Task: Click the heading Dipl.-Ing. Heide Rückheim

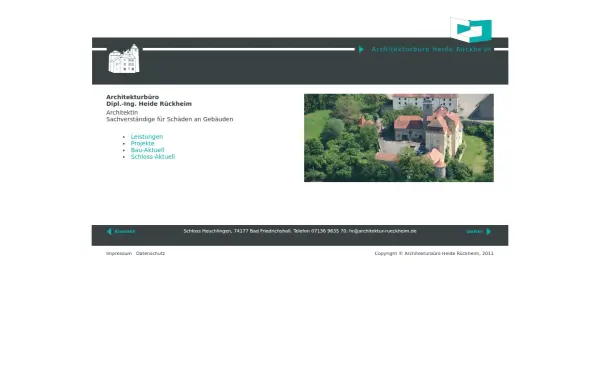Action: 149,104
